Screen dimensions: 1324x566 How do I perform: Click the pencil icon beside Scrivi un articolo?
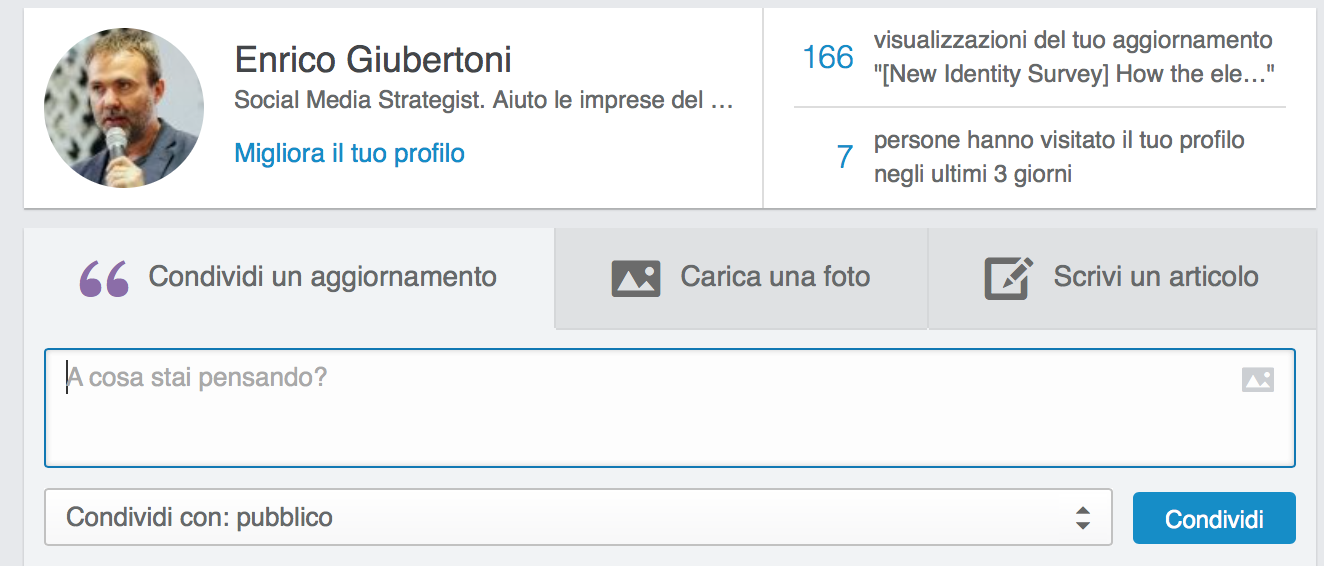pos(1008,279)
